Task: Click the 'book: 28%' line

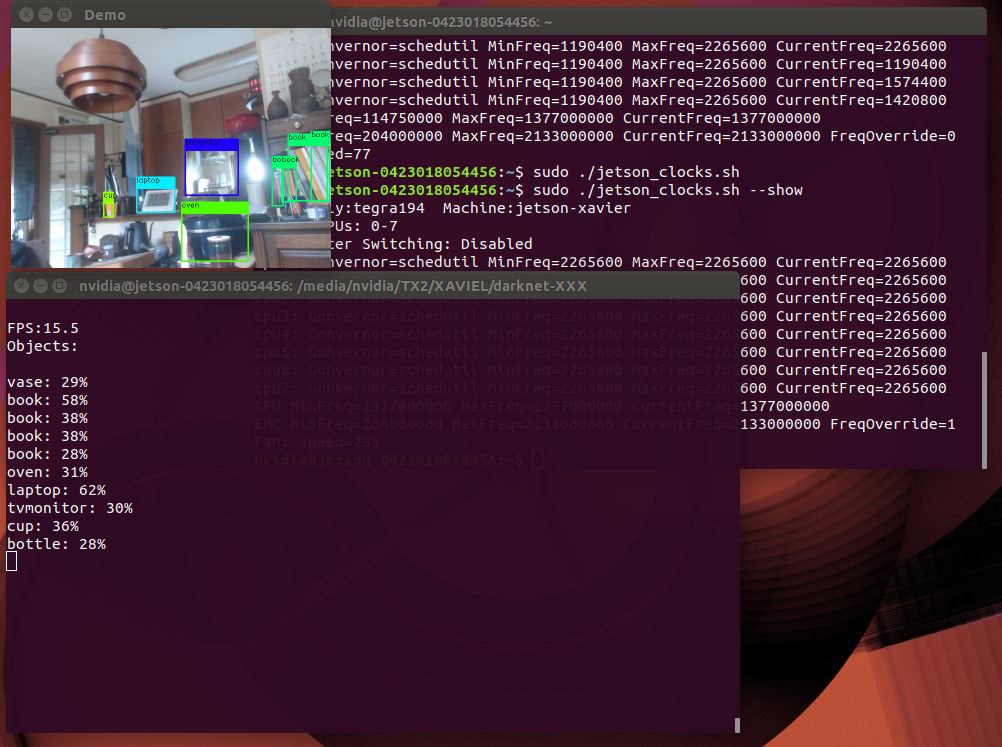Action: (x=47, y=454)
